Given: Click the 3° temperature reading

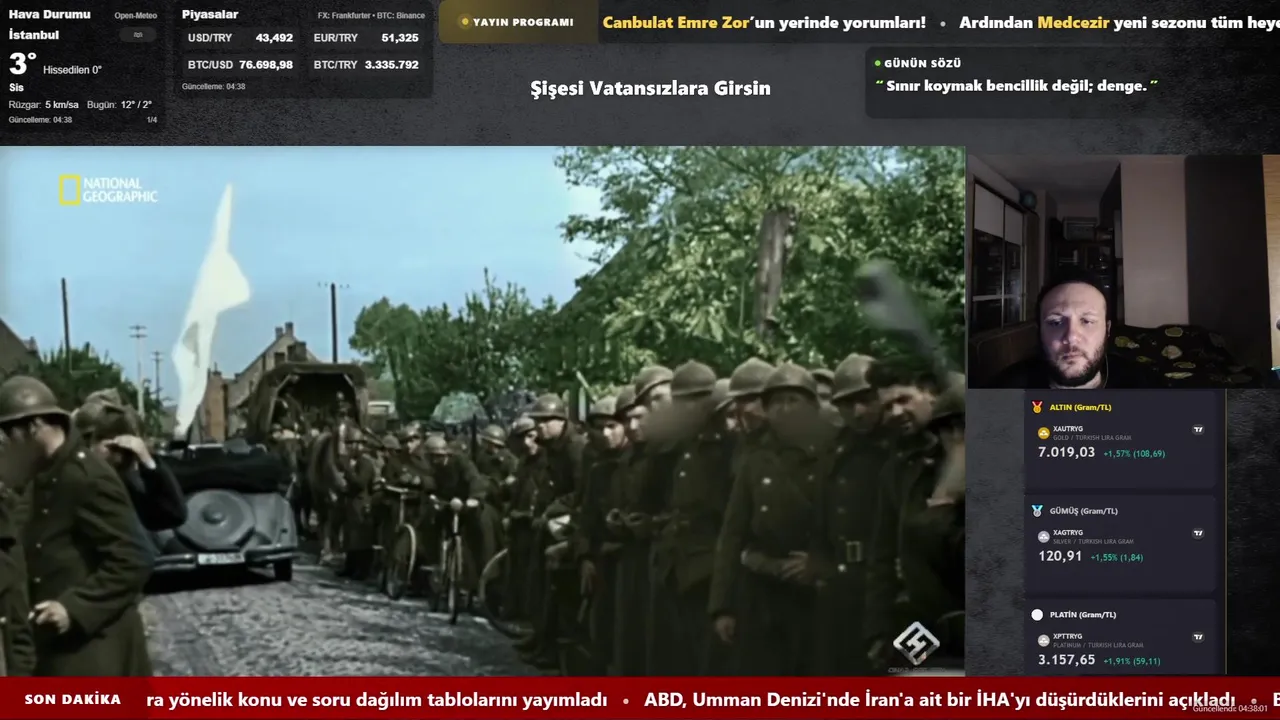Looking at the screenshot, I should click(x=22, y=64).
